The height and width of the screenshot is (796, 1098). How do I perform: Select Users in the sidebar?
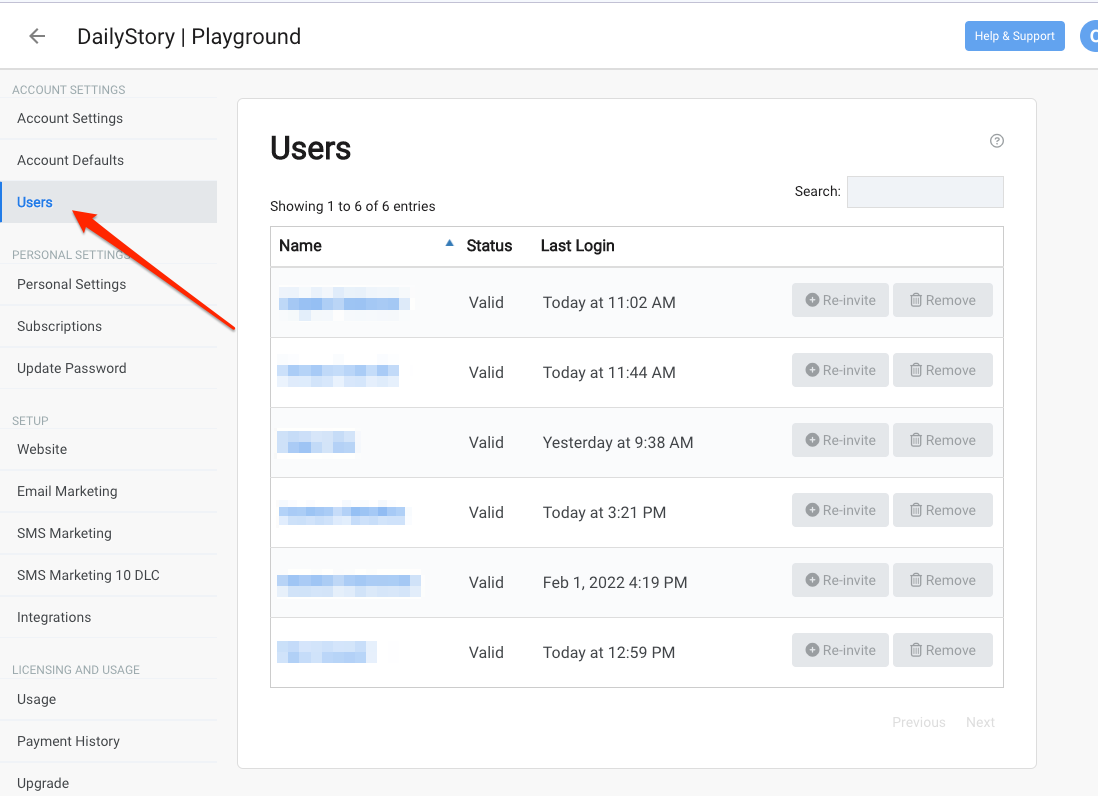(109, 202)
